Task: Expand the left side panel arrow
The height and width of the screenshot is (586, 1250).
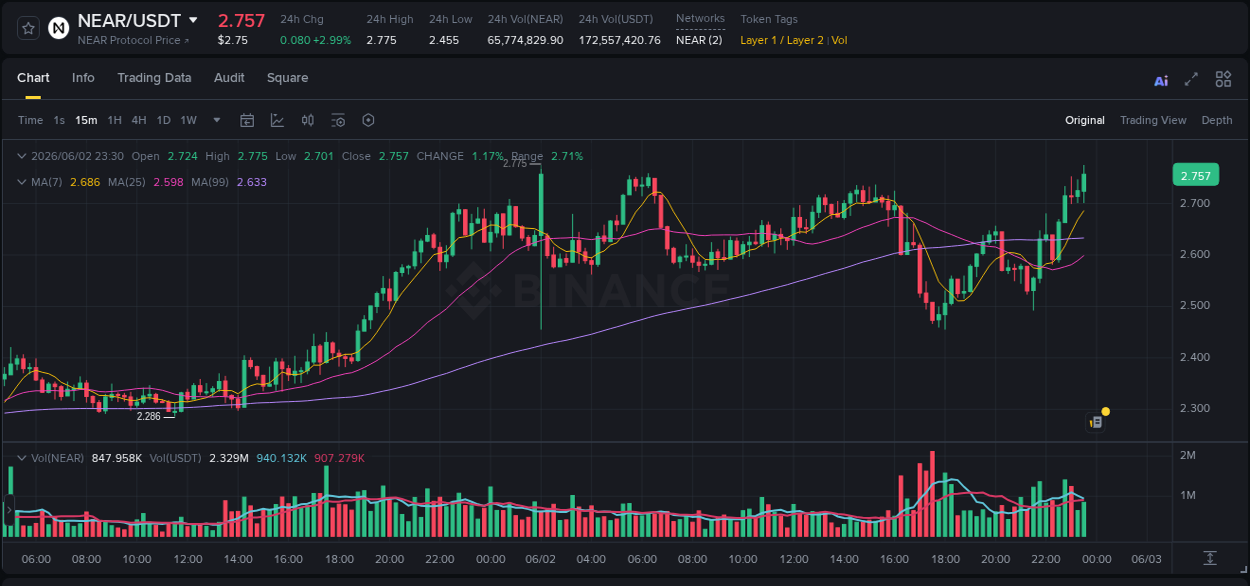Action: [x=8, y=511]
